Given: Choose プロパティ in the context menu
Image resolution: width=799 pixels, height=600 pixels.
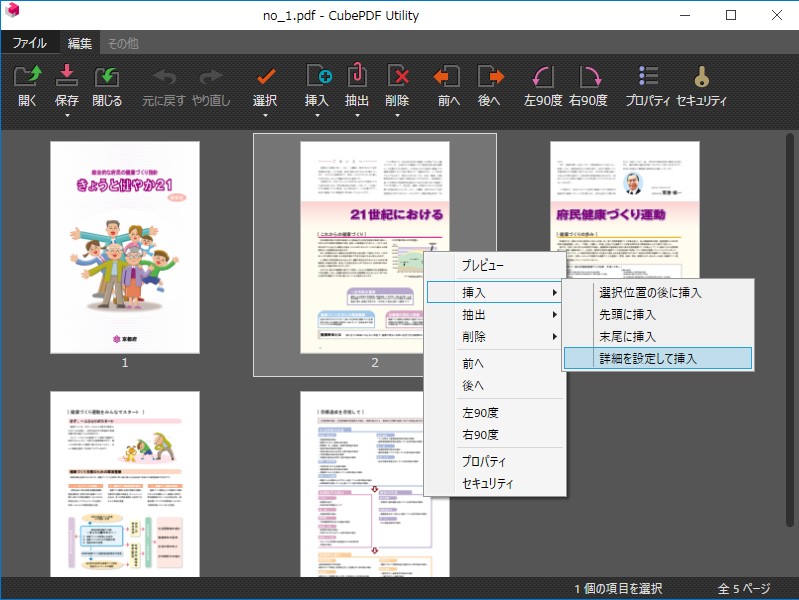Looking at the screenshot, I should [494, 461].
